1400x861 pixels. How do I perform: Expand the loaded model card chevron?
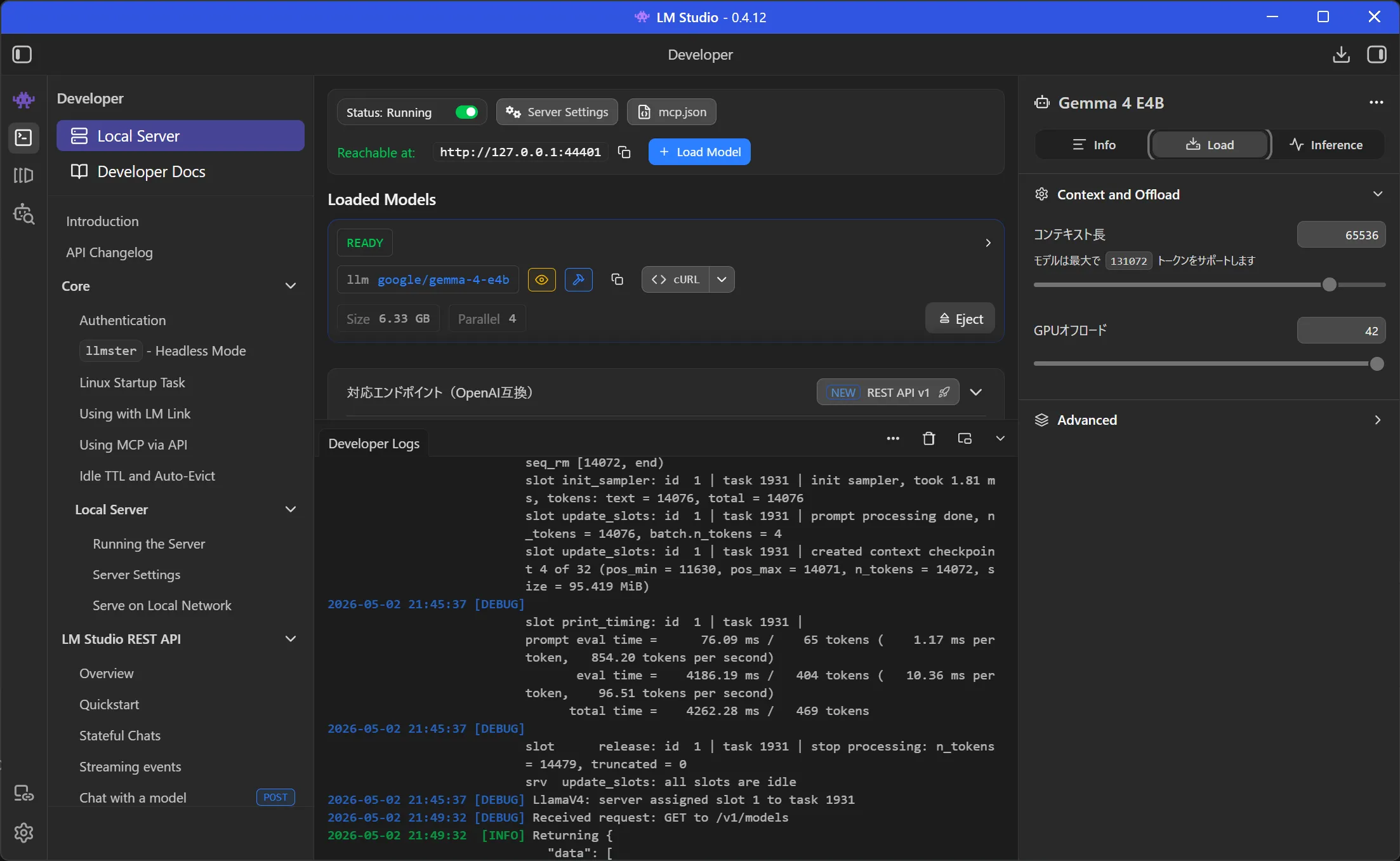(x=988, y=243)
